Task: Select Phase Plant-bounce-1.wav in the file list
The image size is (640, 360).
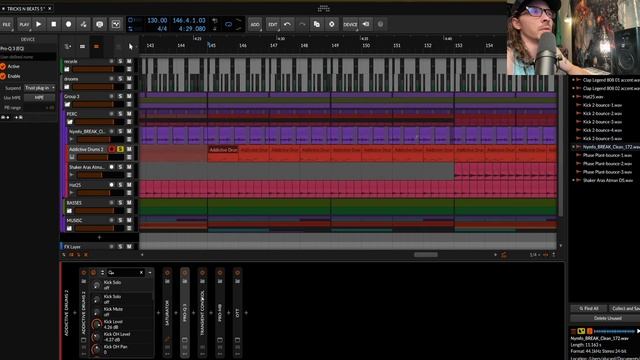Action: point(607,155)
